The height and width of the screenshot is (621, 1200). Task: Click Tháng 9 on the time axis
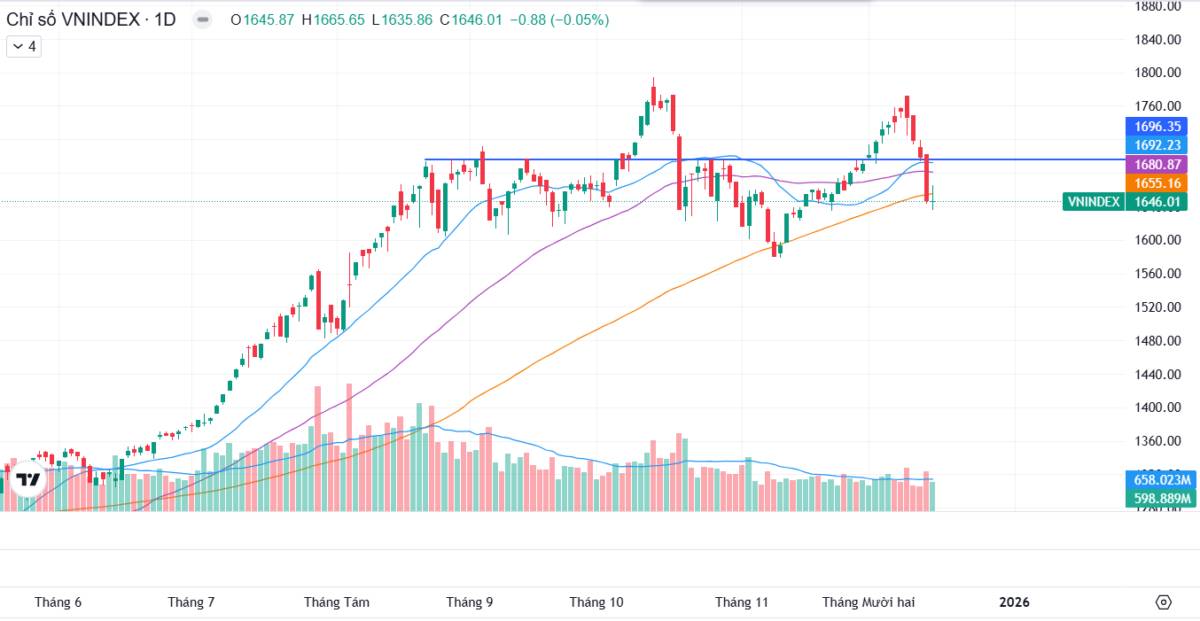point(469,602)
